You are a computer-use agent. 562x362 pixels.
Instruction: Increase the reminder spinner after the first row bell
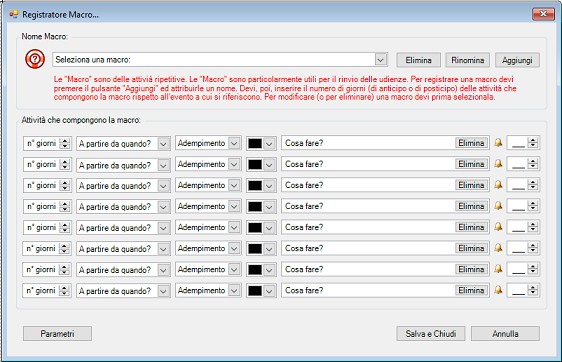coord(533,140)
